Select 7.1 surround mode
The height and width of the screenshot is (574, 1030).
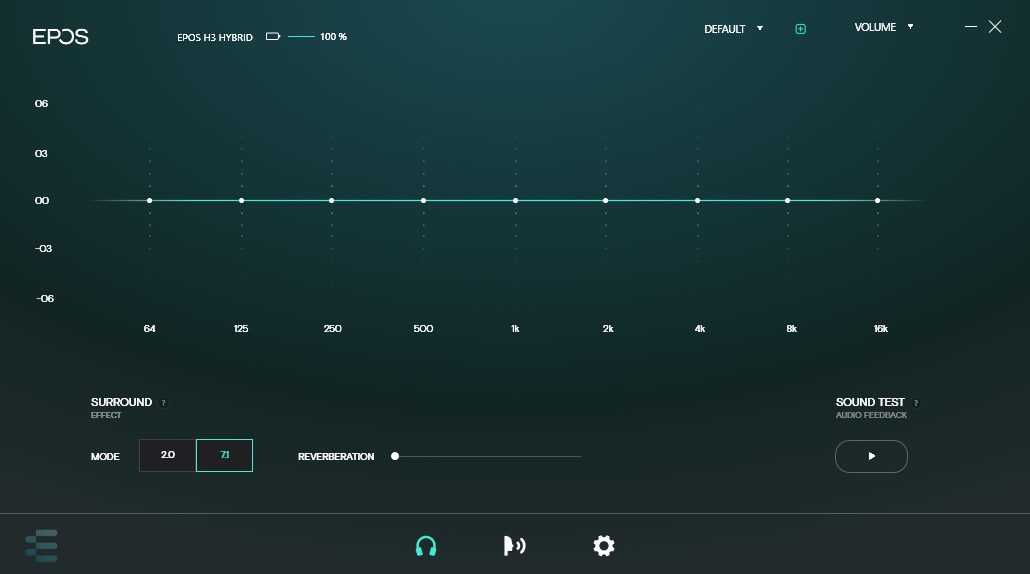pos(225,456)
